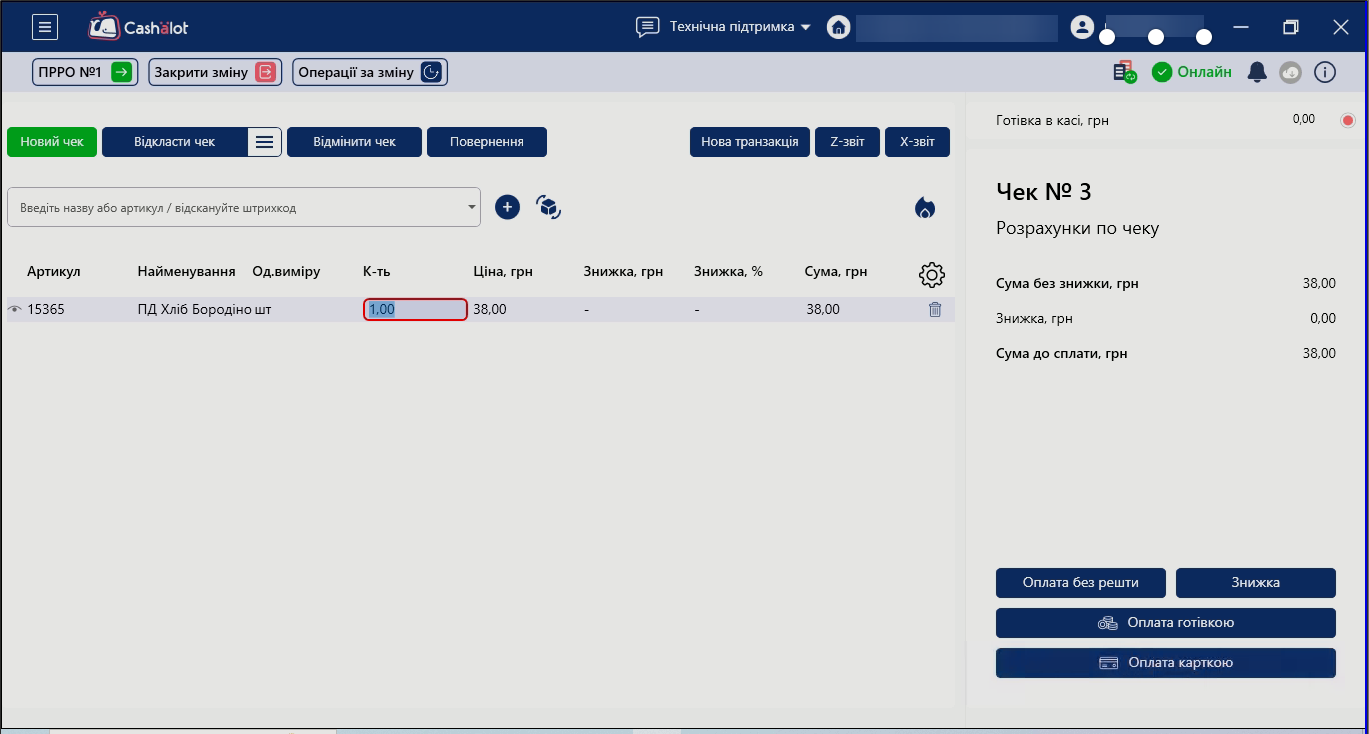The width and height of the screenshot is (1369, 734).
Task: Delete the ПД Хліб Бородіно row
Action: (935, 310)
